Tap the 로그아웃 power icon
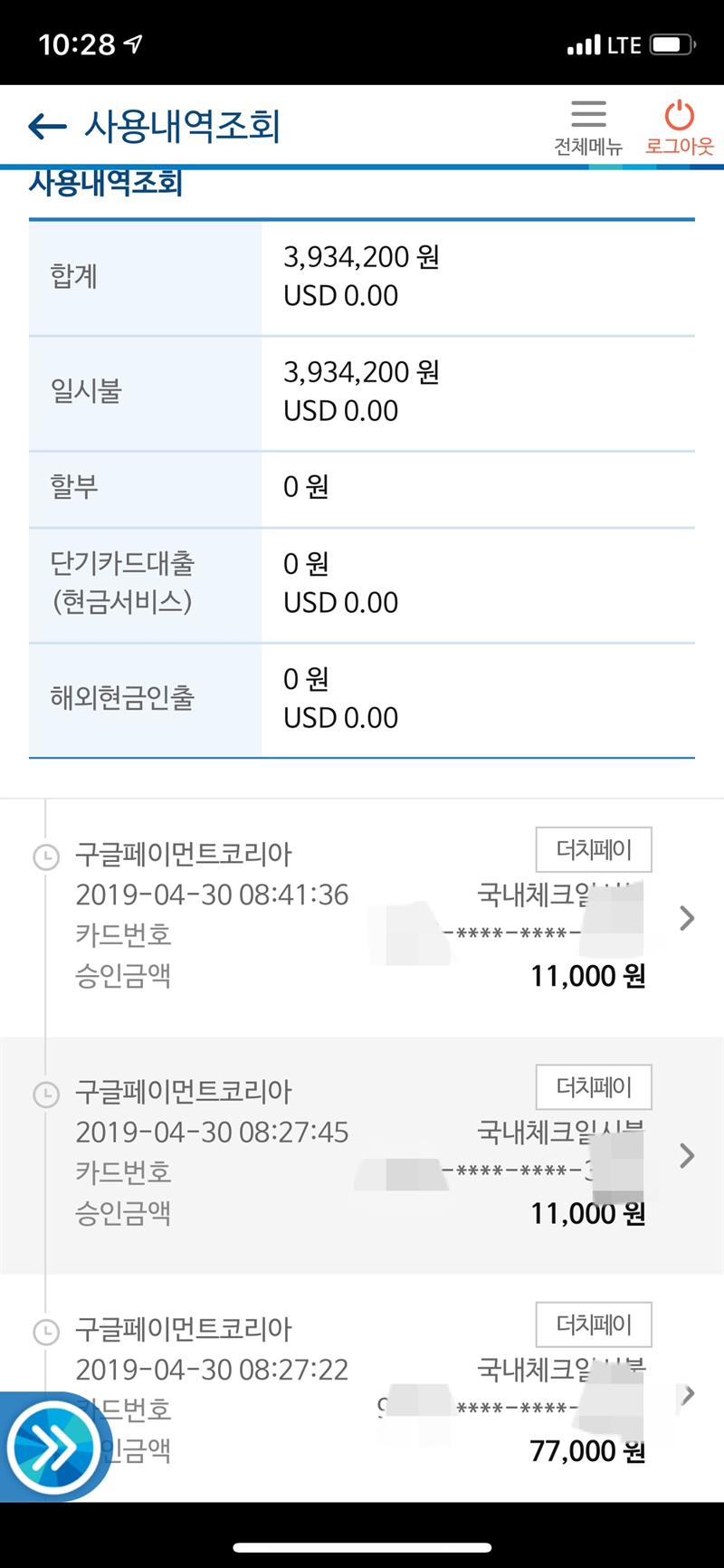This screenshot has height=1568, width=724. pos(679,116)
